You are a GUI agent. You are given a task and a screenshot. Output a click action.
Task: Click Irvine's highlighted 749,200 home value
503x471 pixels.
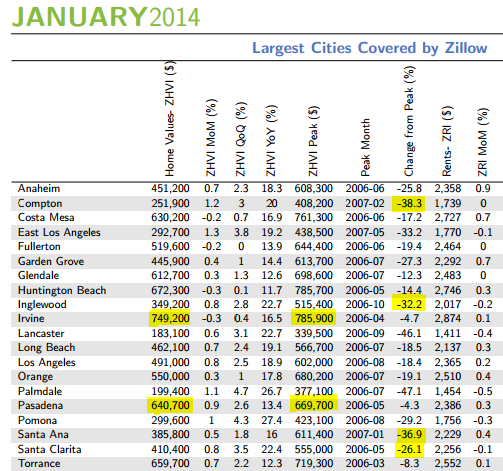[170, 318]
